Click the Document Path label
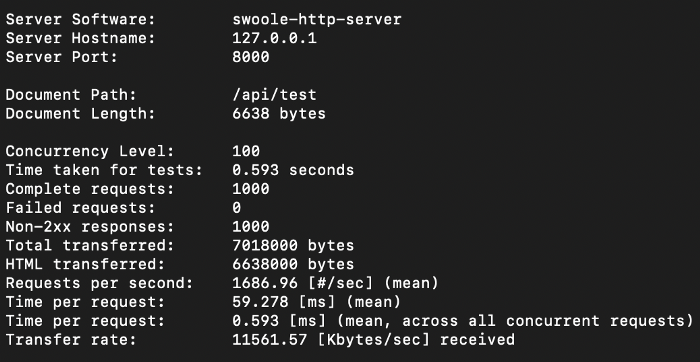Viewport: 700px width, 362px height. 71,95
